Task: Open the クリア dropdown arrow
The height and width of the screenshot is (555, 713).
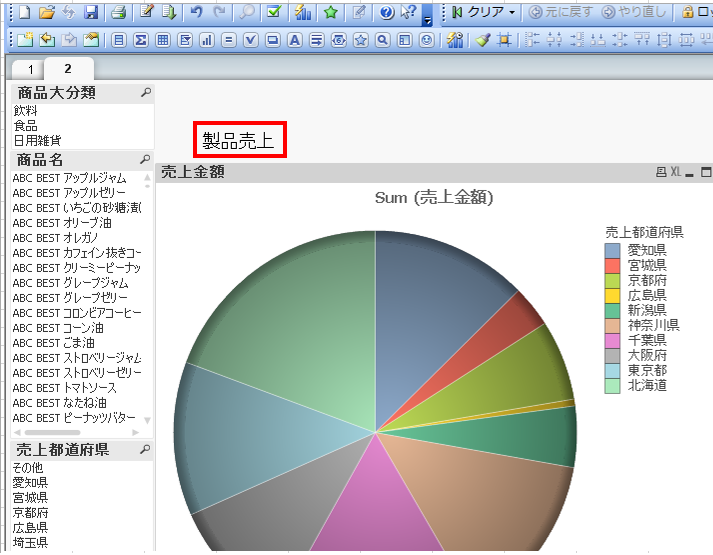Action: [x=512, y=12]
